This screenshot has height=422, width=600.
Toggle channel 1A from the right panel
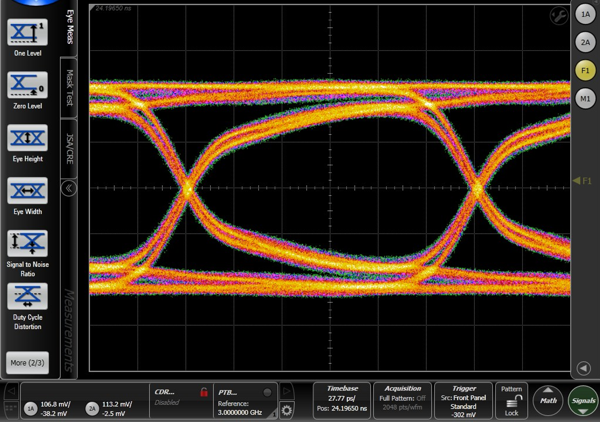(x=585, y=15)
